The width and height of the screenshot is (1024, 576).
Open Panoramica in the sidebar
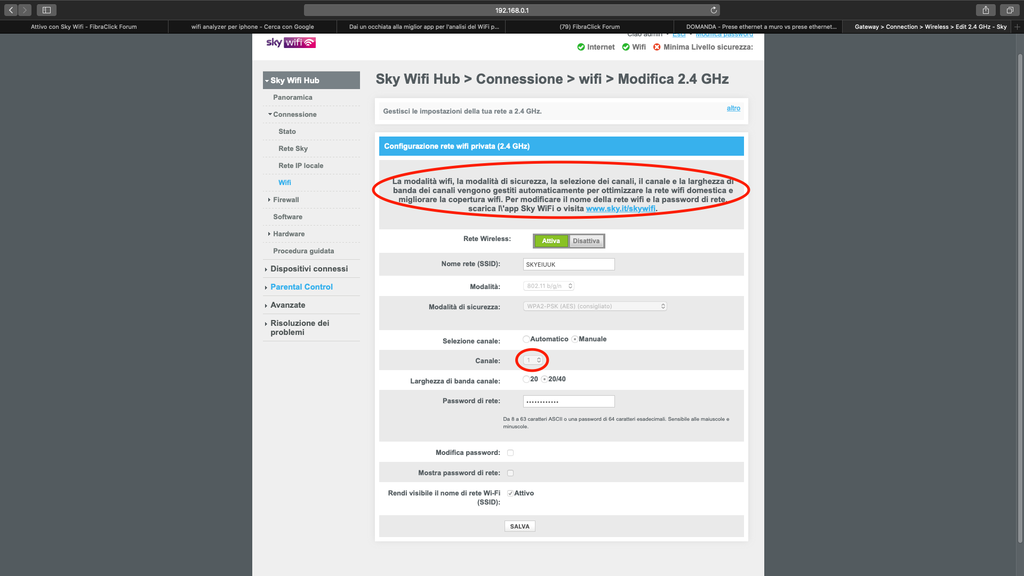(293, 97)
